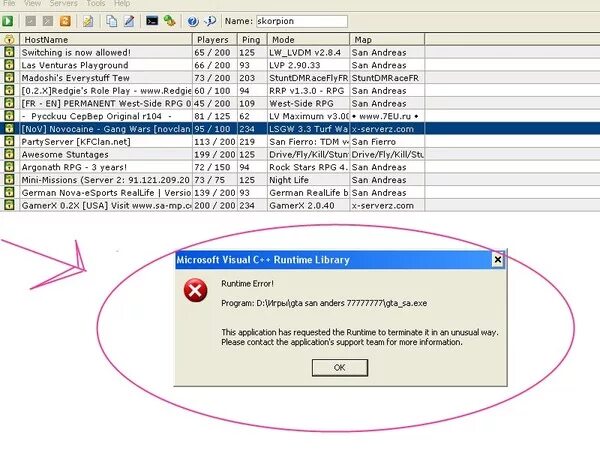
Task: Select Mini-Missions (Server 2 server row
Action: [300, 180]
